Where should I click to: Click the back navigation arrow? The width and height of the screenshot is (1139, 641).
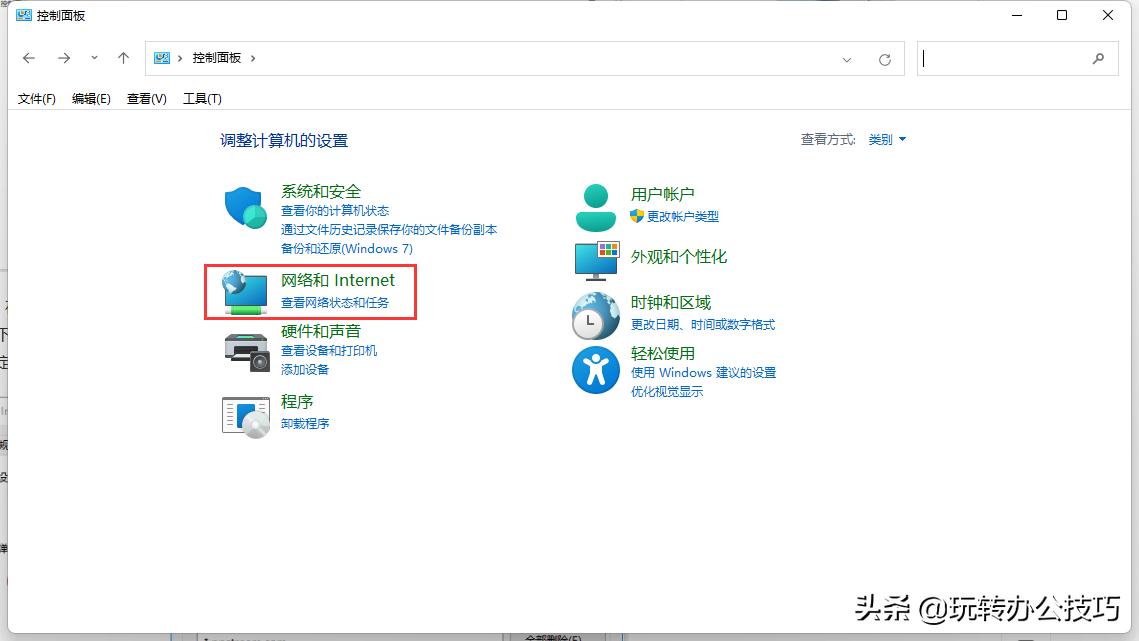[x=29, y=58]
